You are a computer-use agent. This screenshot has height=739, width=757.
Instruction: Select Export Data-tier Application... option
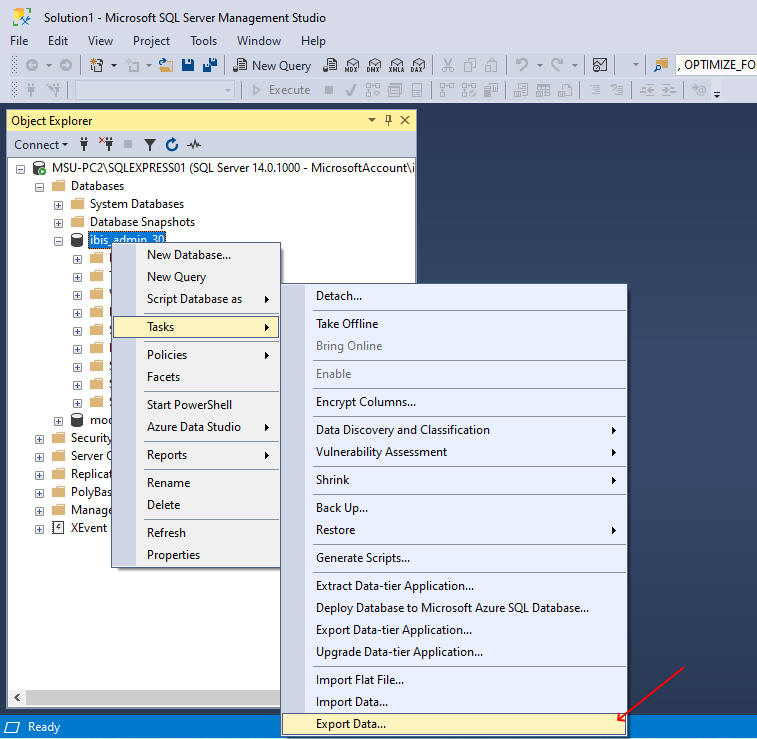click(x=454, y=630)
